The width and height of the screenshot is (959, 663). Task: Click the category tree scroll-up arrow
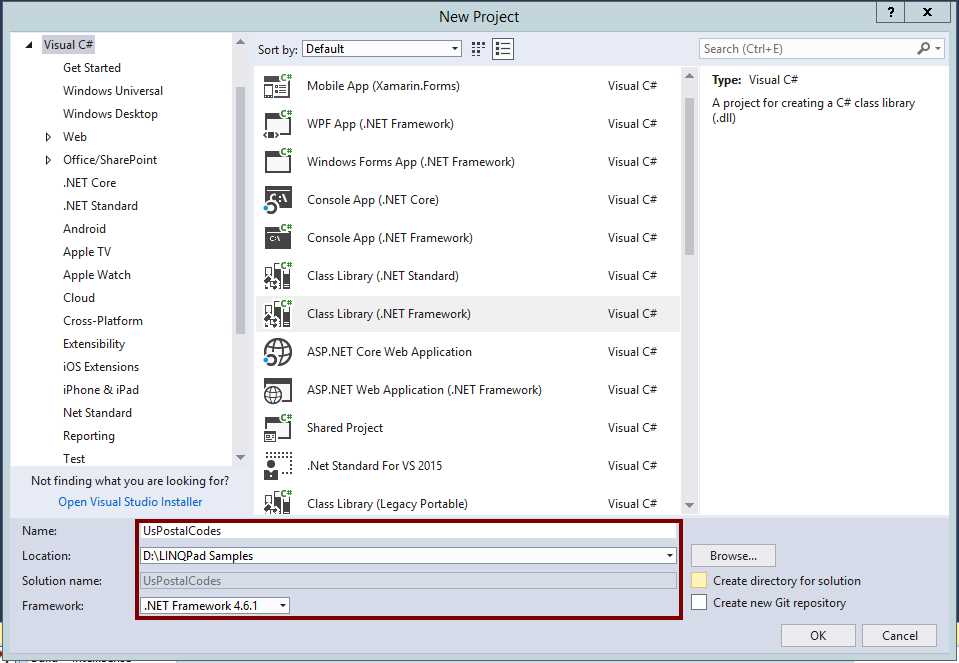(x=240, y=42)
